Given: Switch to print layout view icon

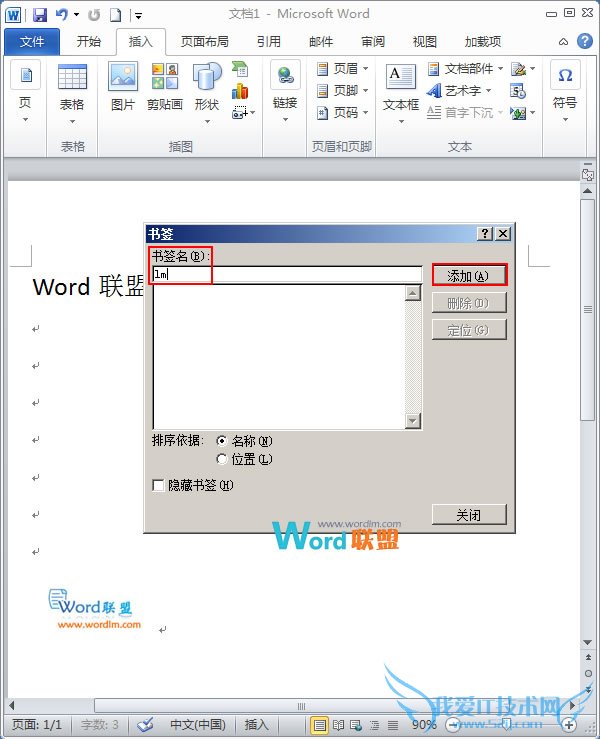Looking at the screenshot, I should click(320, 725).
